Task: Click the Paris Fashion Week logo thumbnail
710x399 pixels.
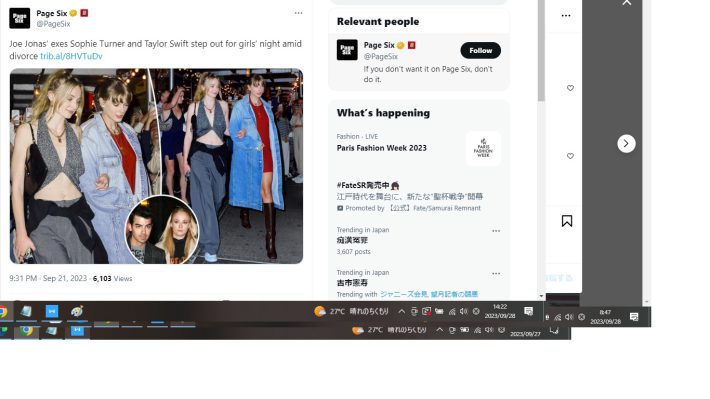Action: 483,149
